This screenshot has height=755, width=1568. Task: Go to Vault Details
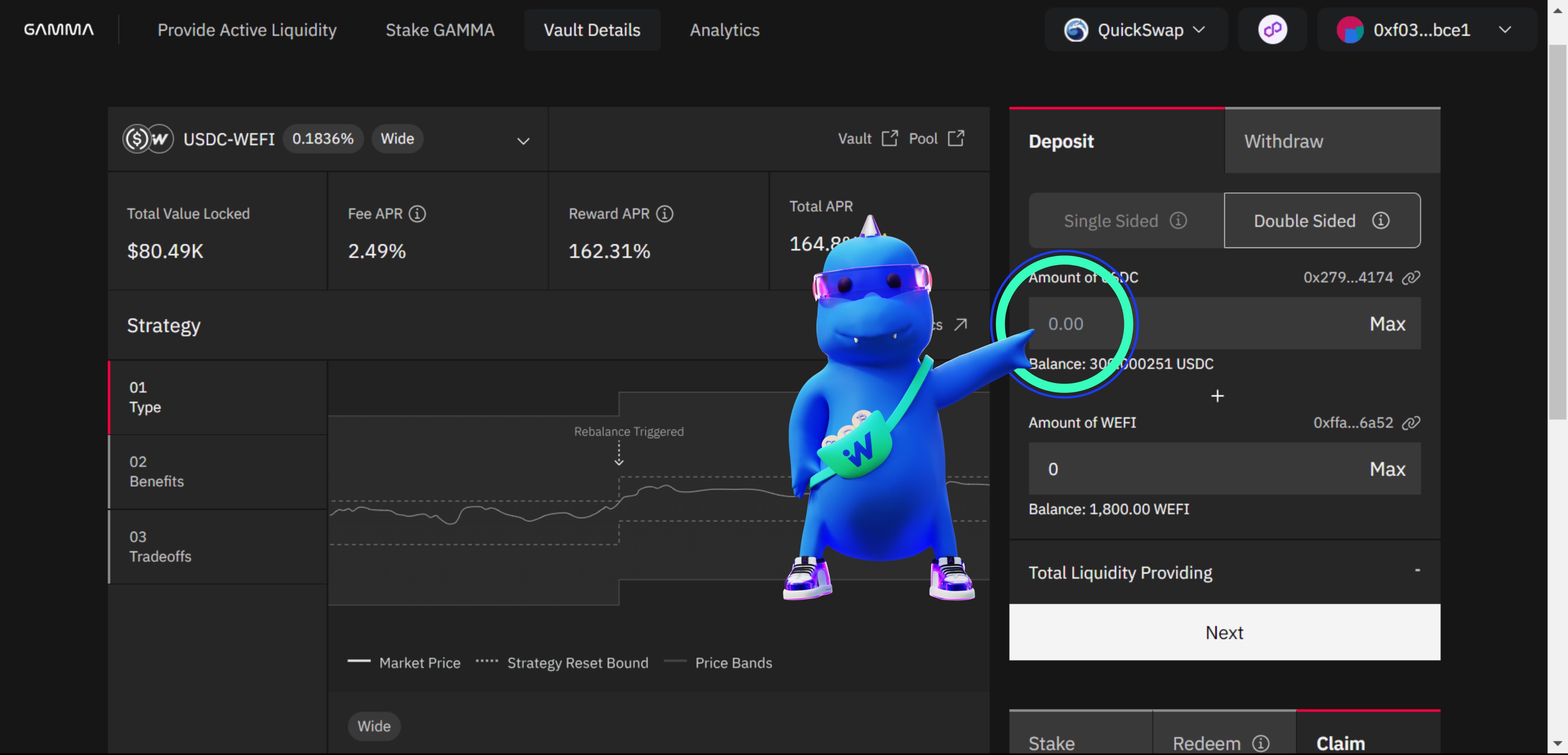[x=592, y=30]
